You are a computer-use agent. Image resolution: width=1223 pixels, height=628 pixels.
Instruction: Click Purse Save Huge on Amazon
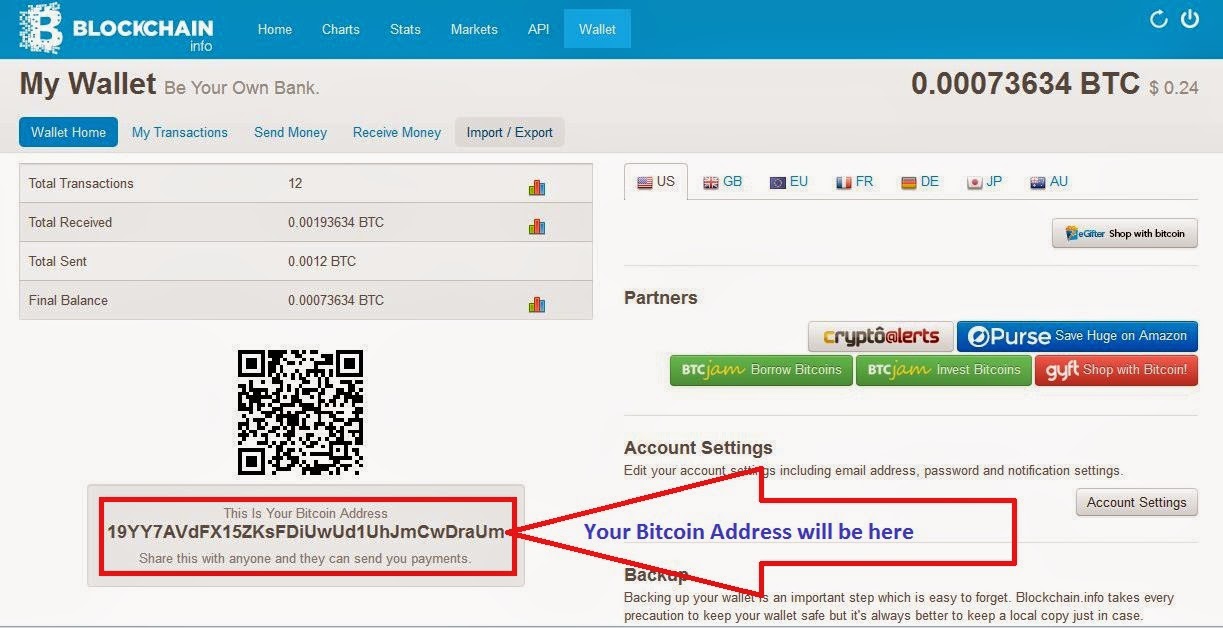pyautogui.click(x=1076, y=336)
